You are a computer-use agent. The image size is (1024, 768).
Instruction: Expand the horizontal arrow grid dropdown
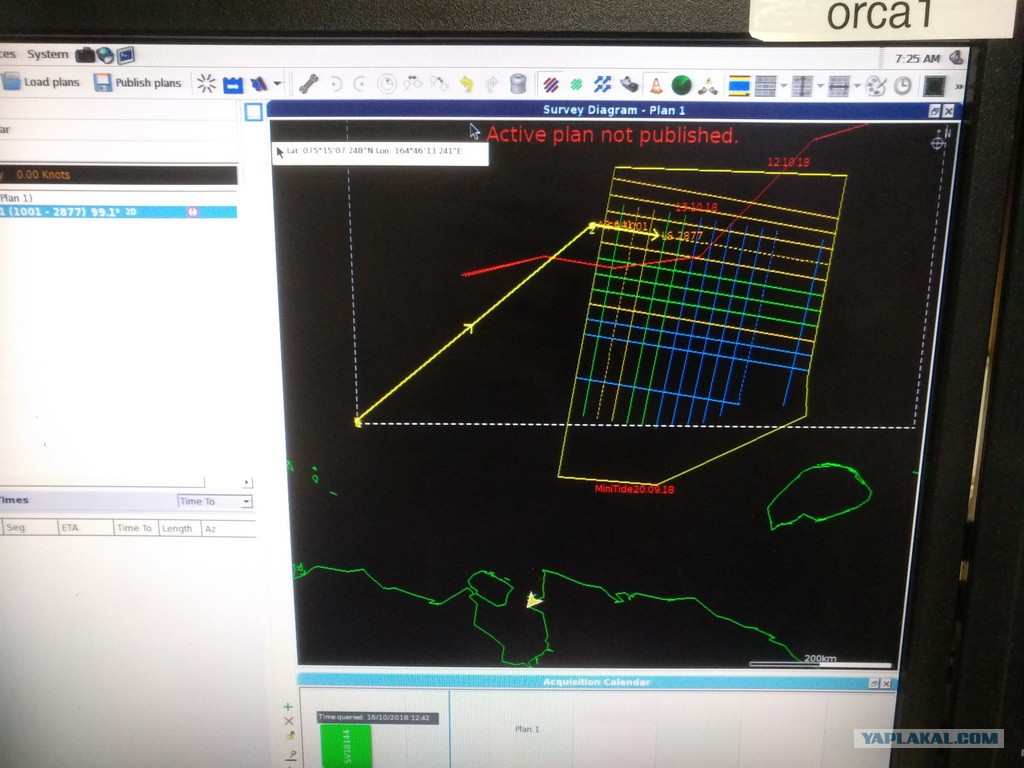pos(857,86)
